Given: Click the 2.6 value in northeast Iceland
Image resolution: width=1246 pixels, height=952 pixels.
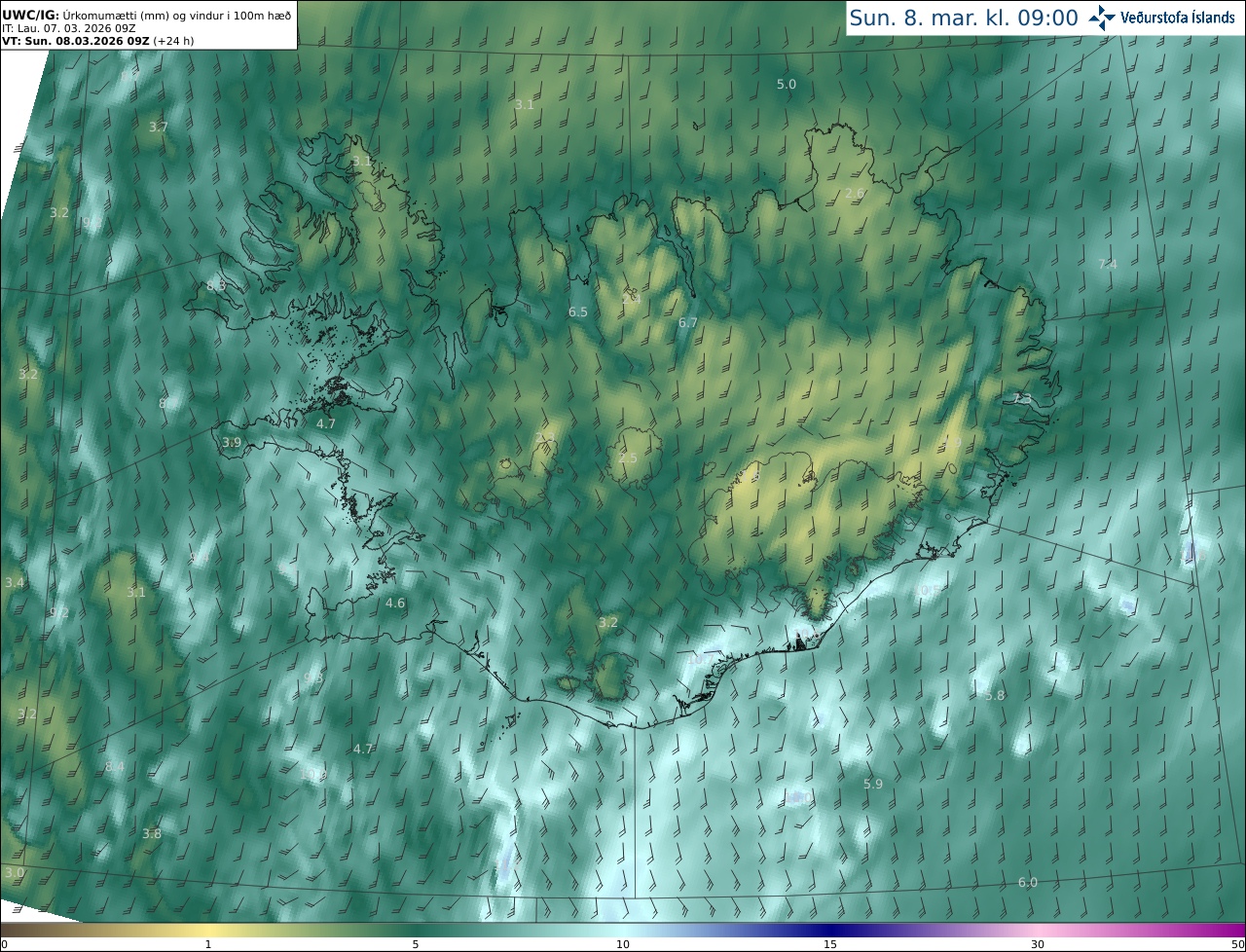Looking at the screenshot, I should [x=855, y=194].
